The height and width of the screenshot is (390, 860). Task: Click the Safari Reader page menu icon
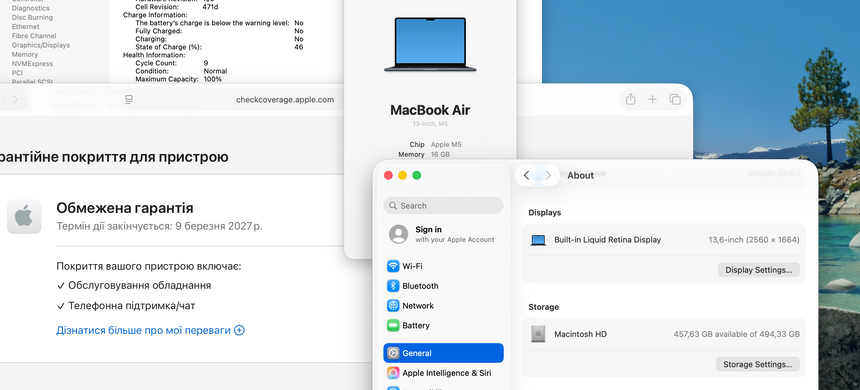[129, 99]
